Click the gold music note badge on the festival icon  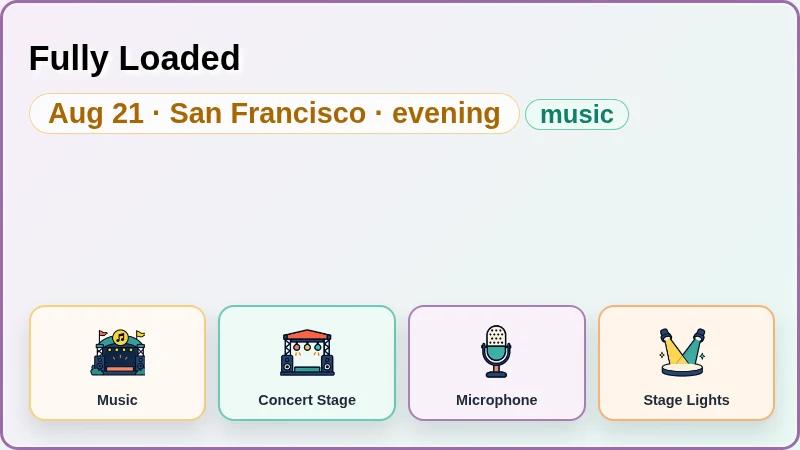(x=120, y=337)
